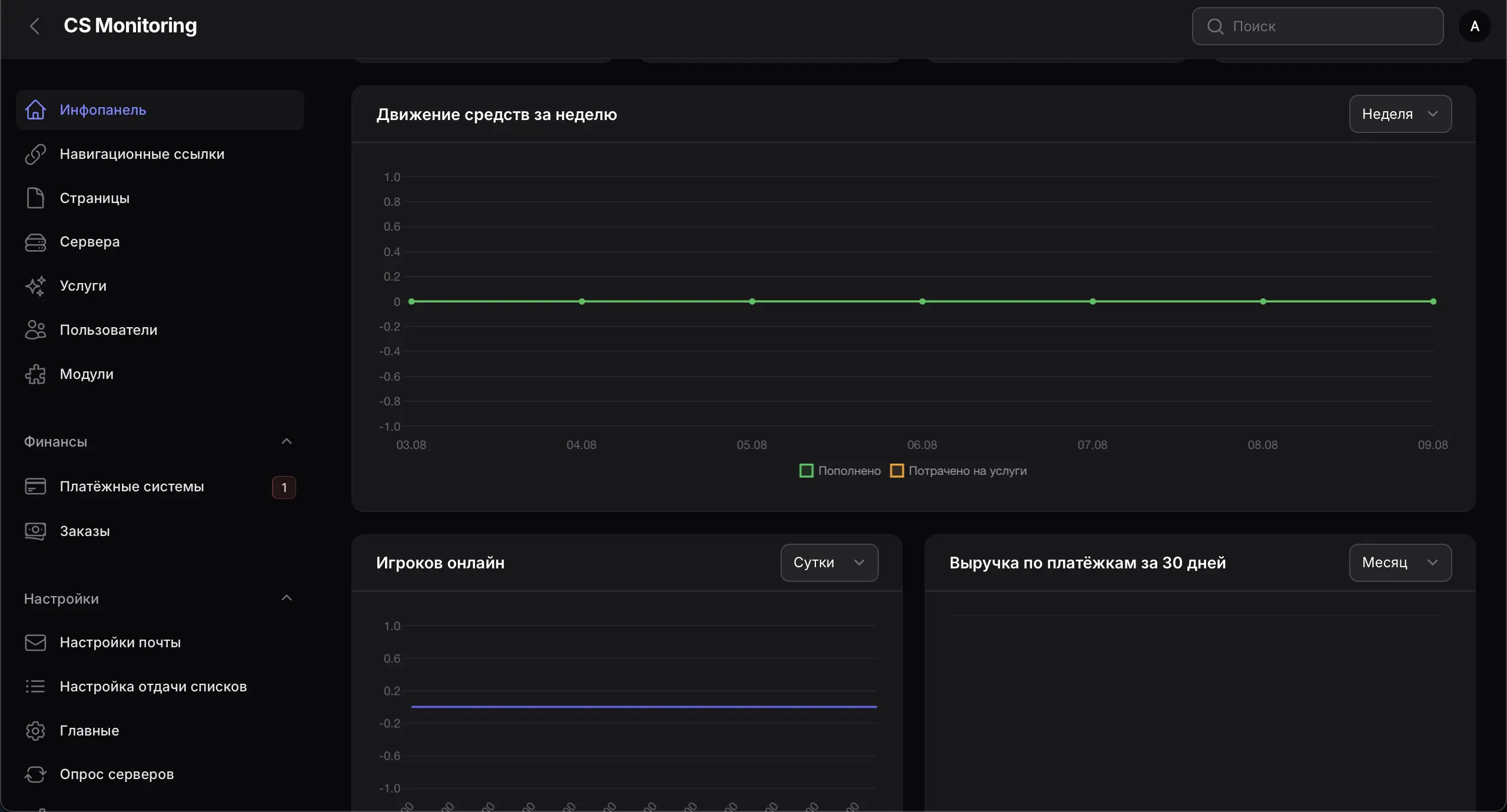The height and width of the screenshot is (812, 1507).
Task: Click the puzzle icon beside Модули
Action: point(35,374)
